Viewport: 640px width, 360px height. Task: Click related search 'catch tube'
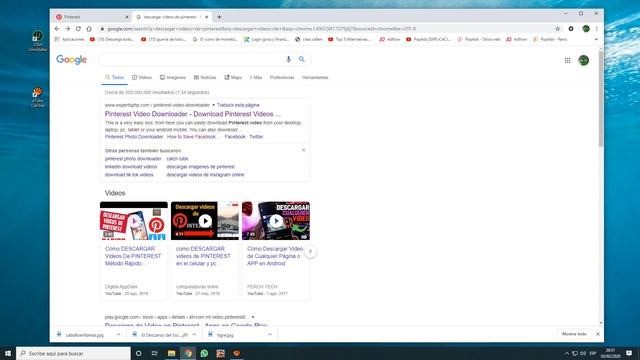tap(177, 159)
